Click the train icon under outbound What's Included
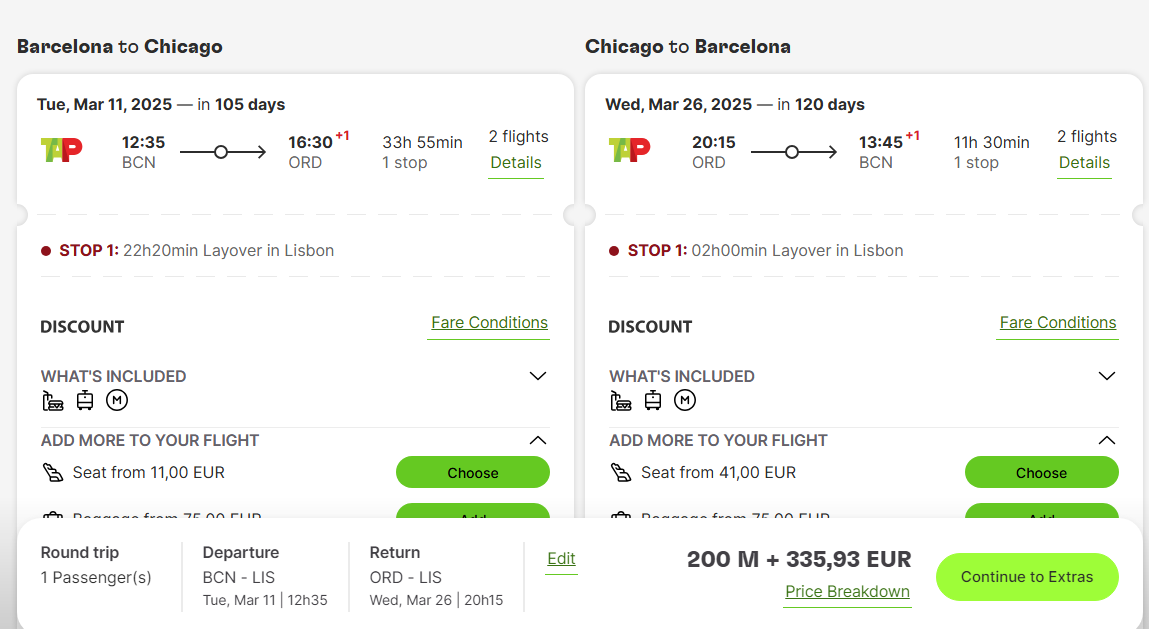The height and width of the screenshot is (629, 1149). [x=85, y=400]
